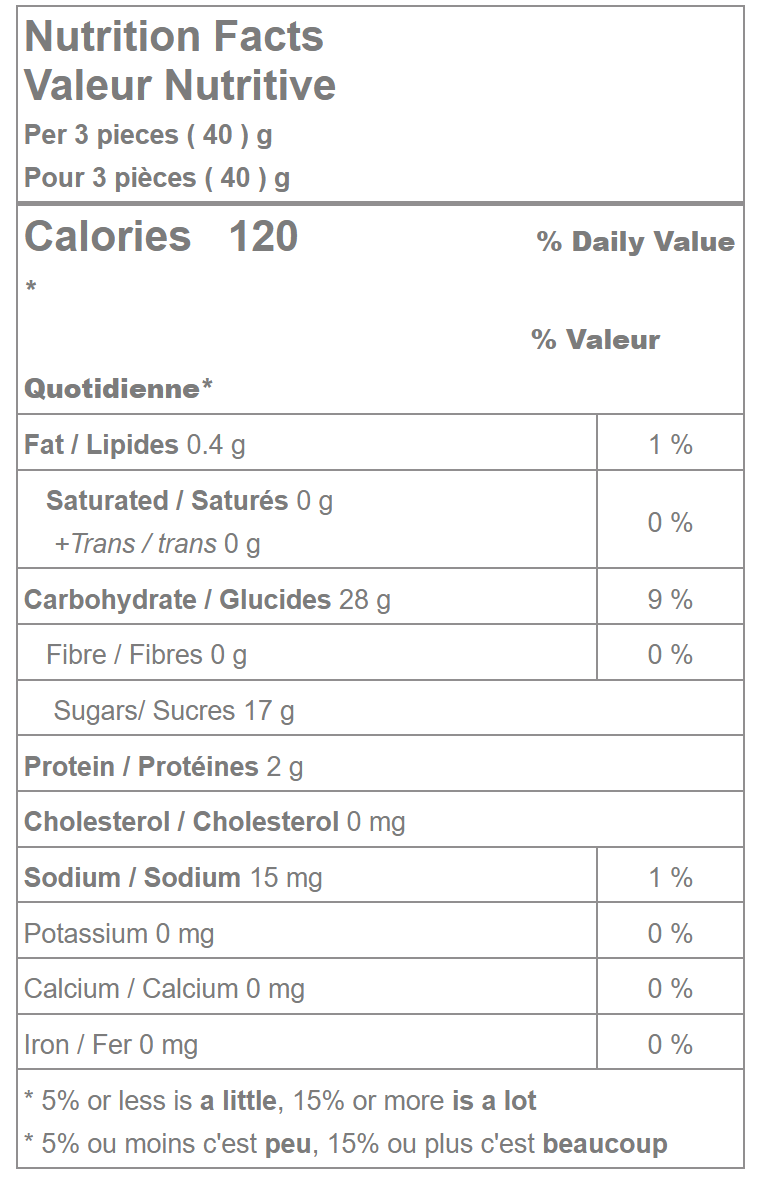Click the Sugars / Sucres 17 g row
The width and height of the screenshot is (765, 1177).
coord(174,711)
